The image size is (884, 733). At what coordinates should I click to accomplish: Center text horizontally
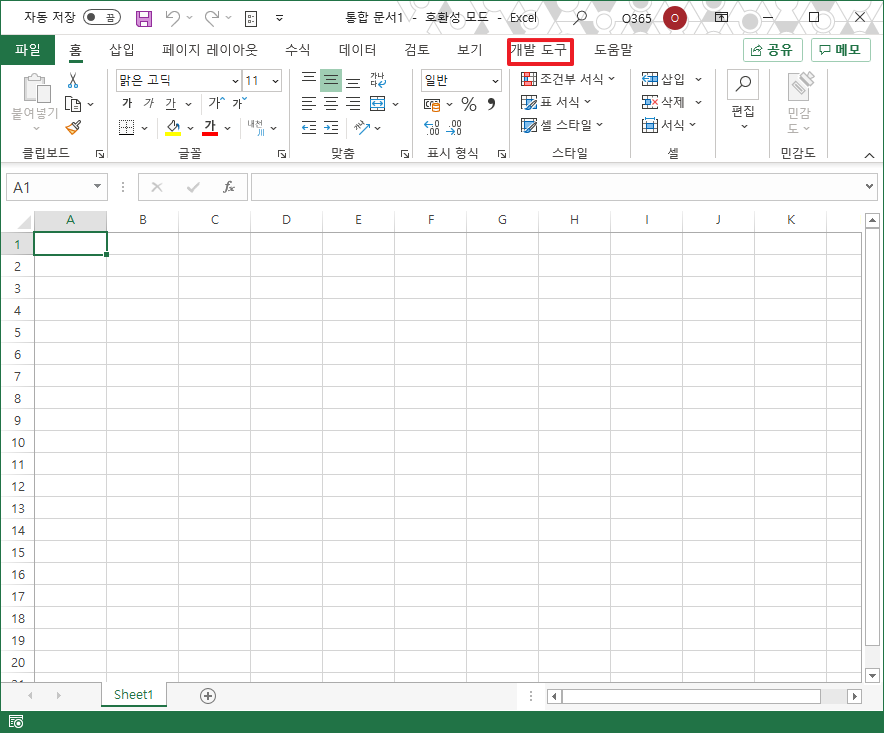pos(331,104)
